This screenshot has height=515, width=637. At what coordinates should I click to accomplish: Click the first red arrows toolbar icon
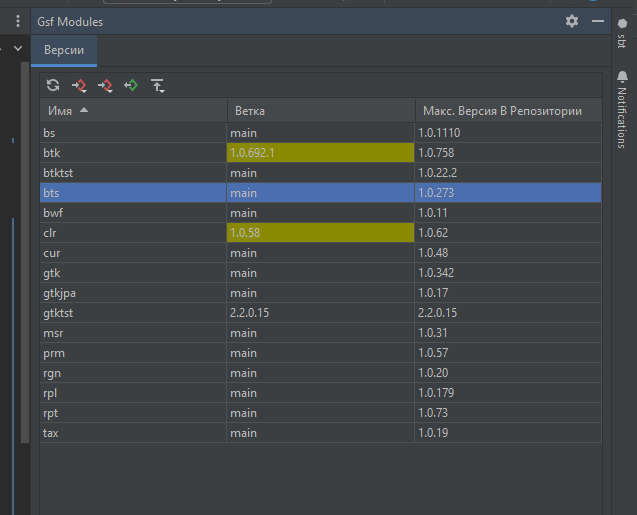pos(79,86)
